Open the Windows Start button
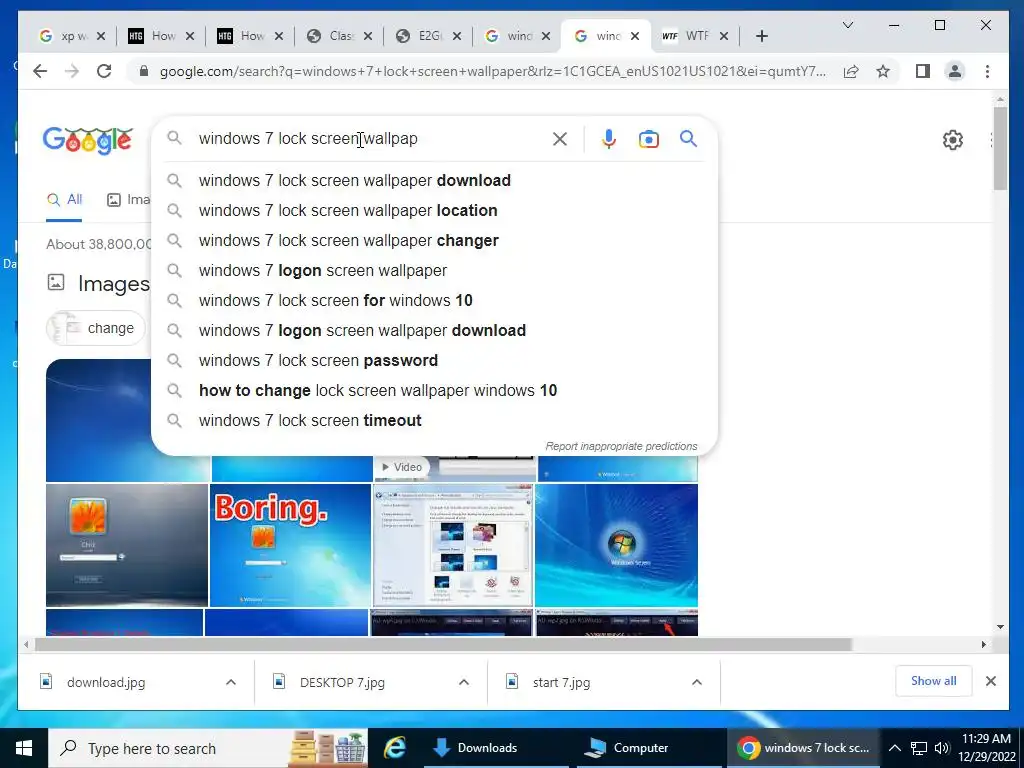Viewport: 1024px width, 768px height. (x=24, y=748)
